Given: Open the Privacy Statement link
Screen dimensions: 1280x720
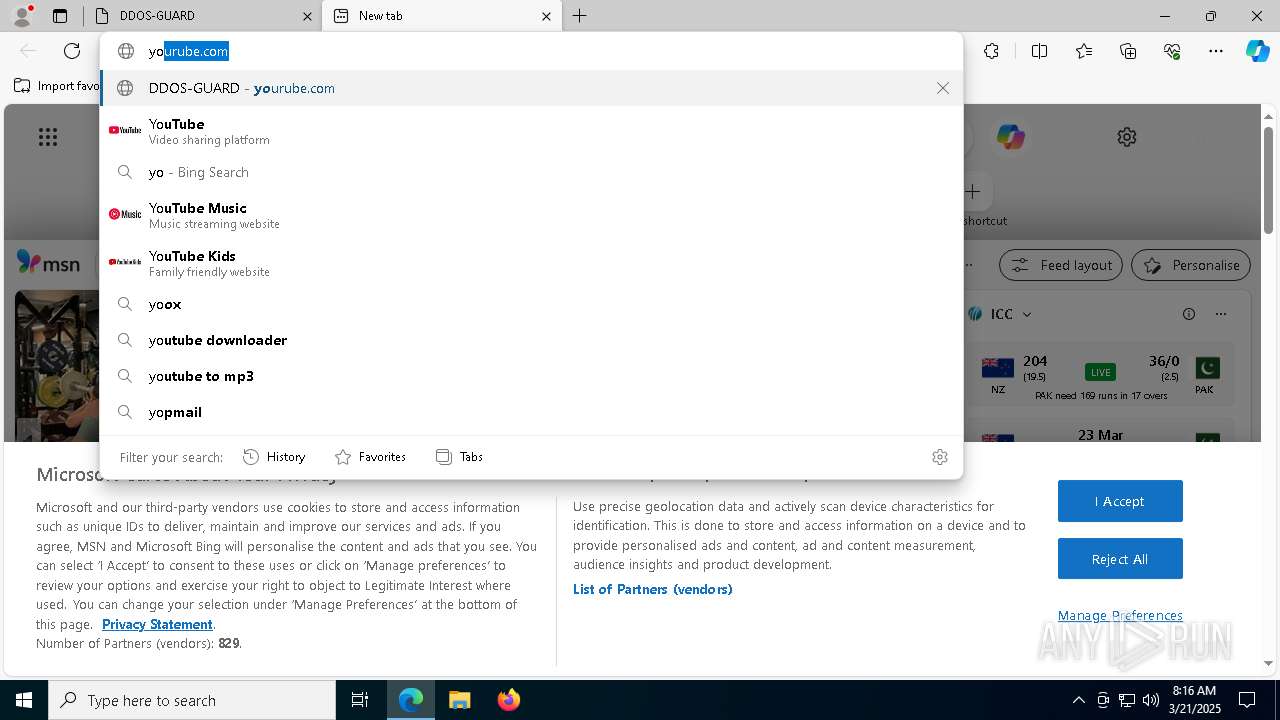Looking at the screenshot, I should (157, 624).
